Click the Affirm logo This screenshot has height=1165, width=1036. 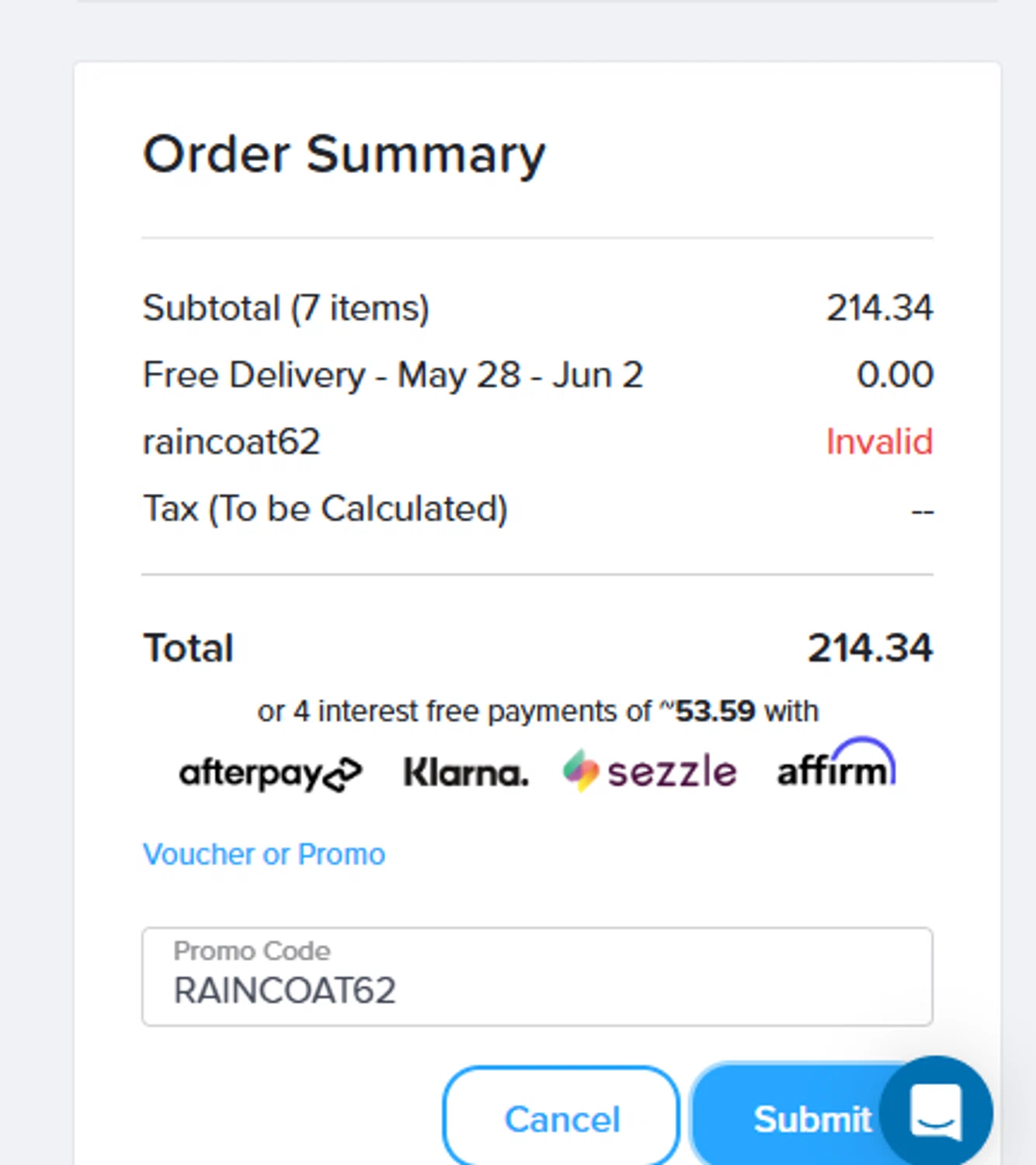(x=836, y=767)
